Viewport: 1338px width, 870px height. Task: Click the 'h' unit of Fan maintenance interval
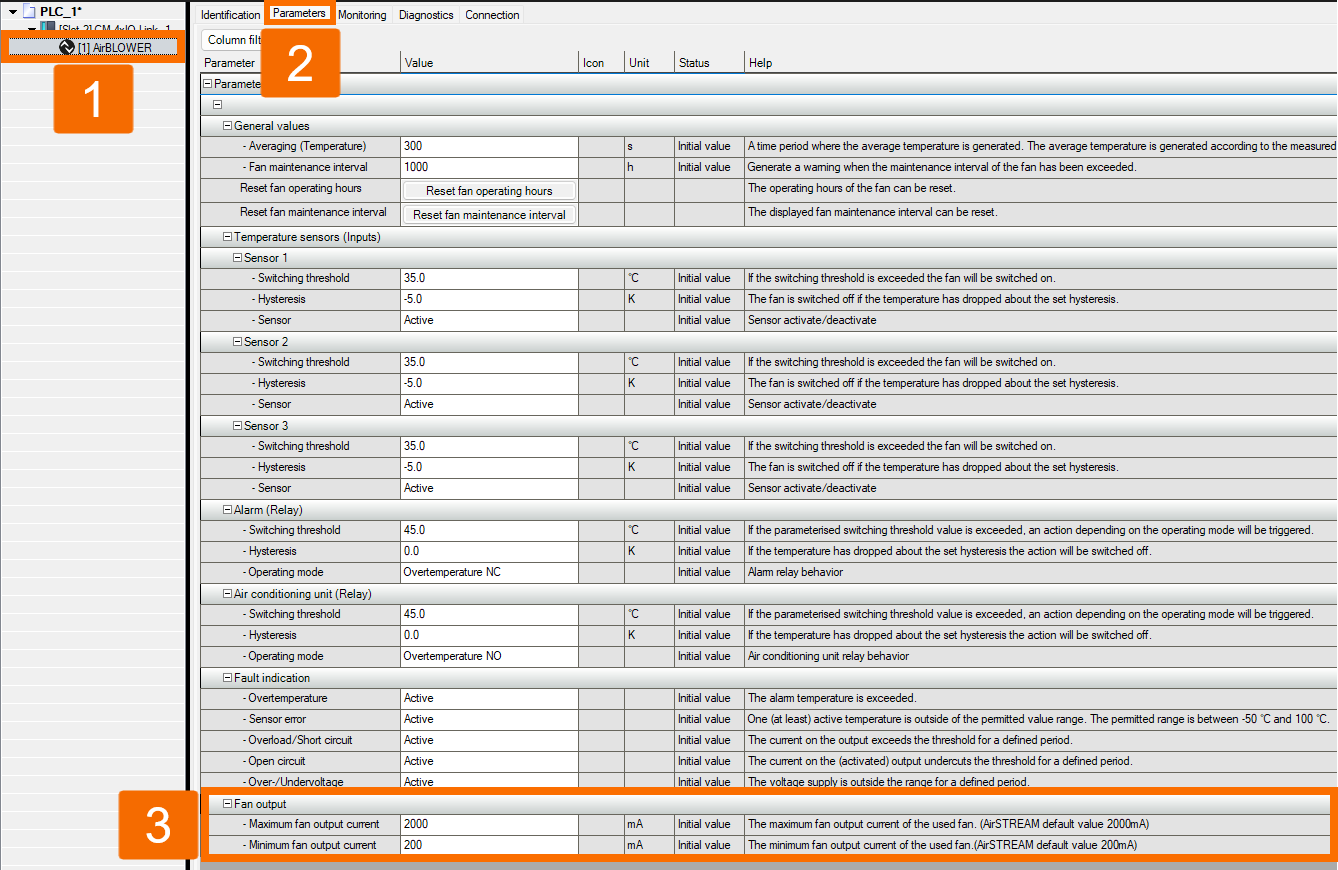coord(631,167)
